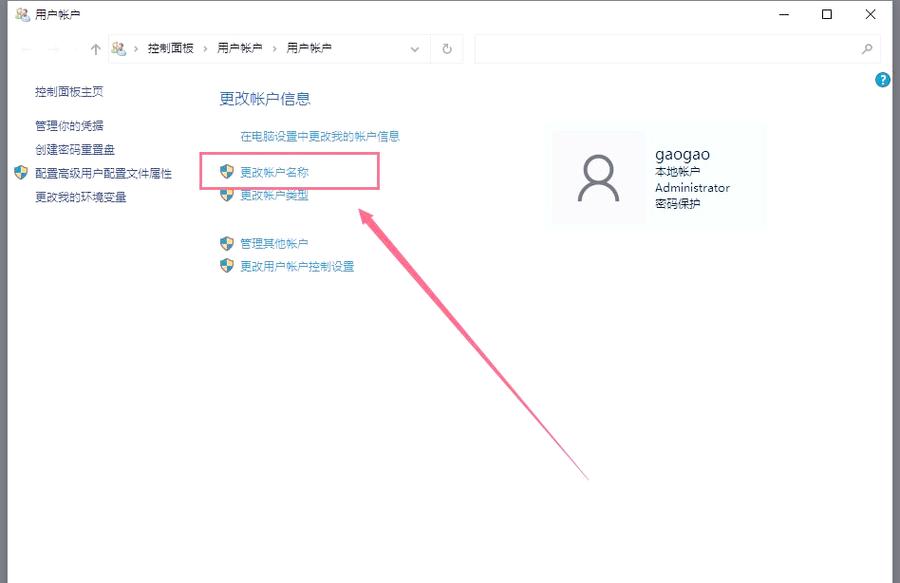Click the shield icon next to 管理其他帐户
900x583 pixels.
(x=226, y=243)
